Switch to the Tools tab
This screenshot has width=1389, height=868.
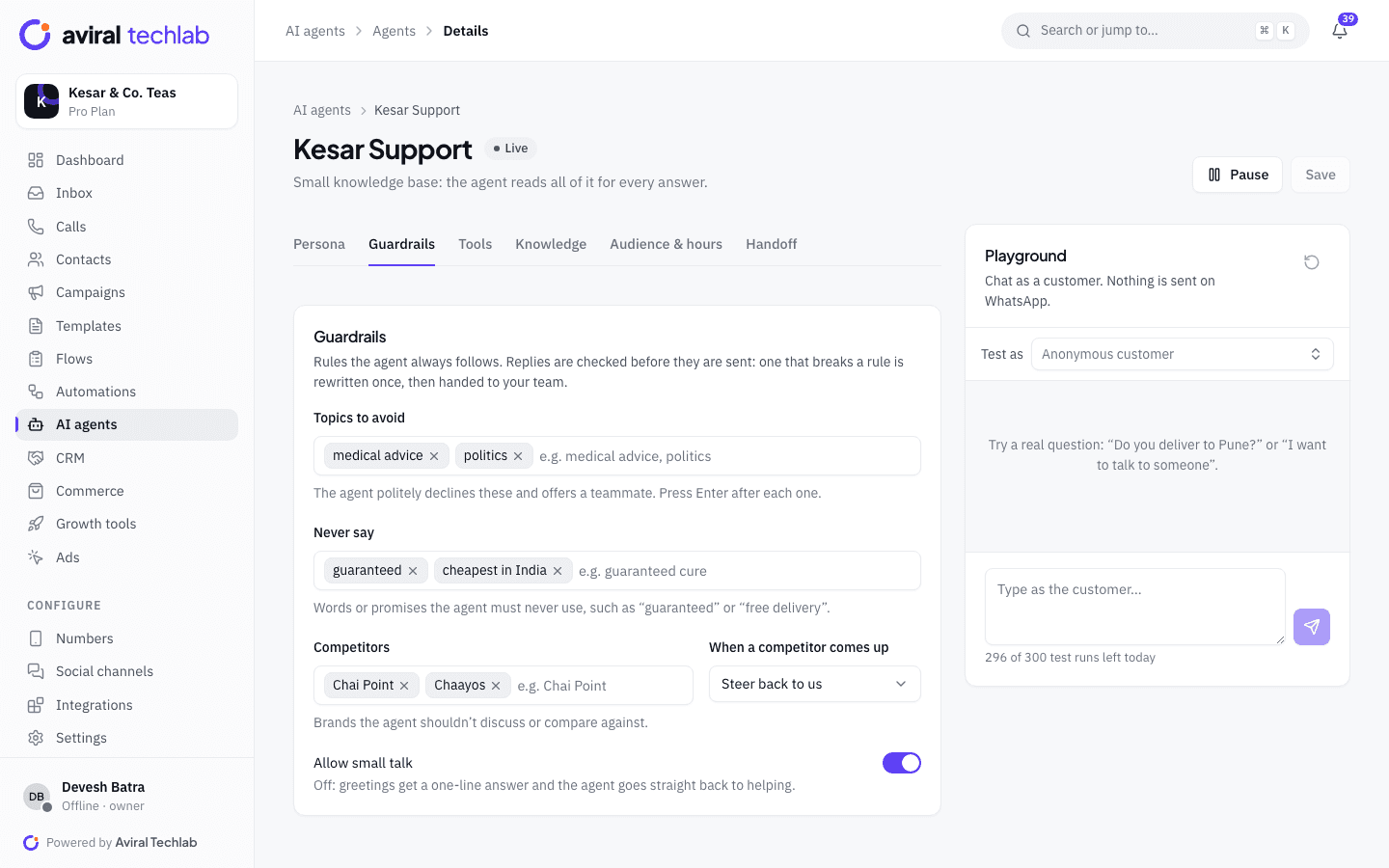[x=476, y=244]
